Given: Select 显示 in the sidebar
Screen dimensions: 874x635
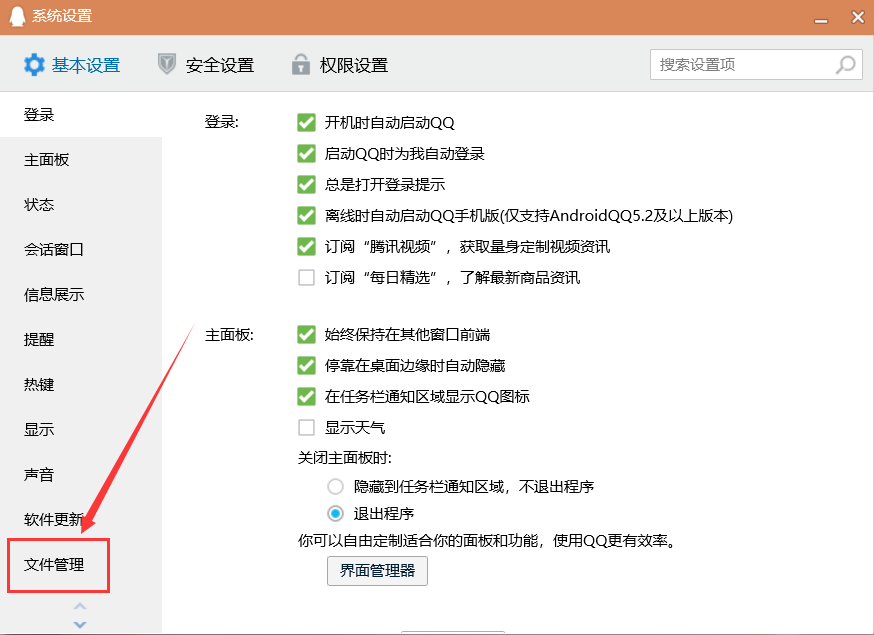Looking at the screenshot, I should click(x=81, y=429).
